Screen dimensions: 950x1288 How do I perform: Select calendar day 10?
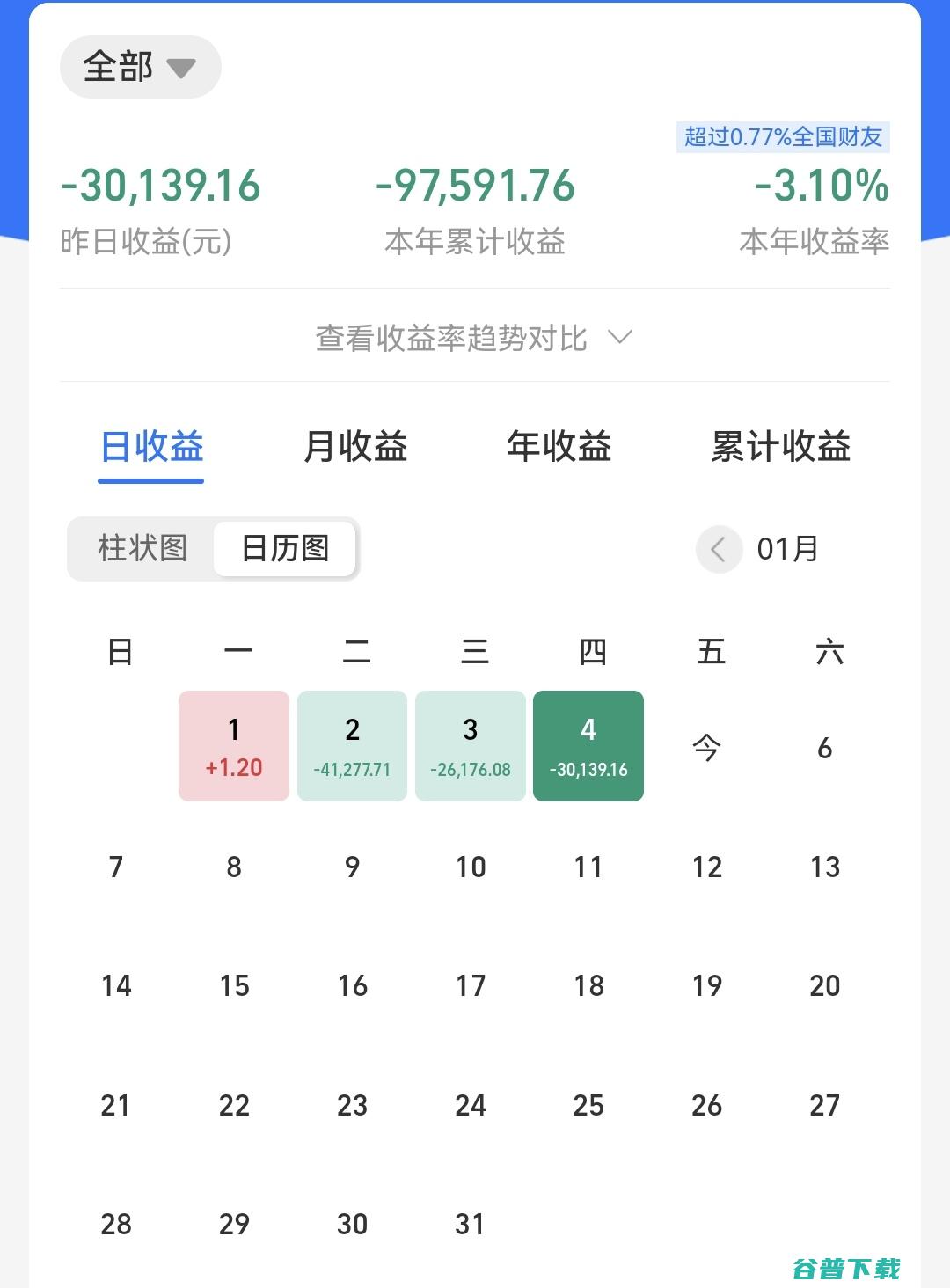click(471, 867)
